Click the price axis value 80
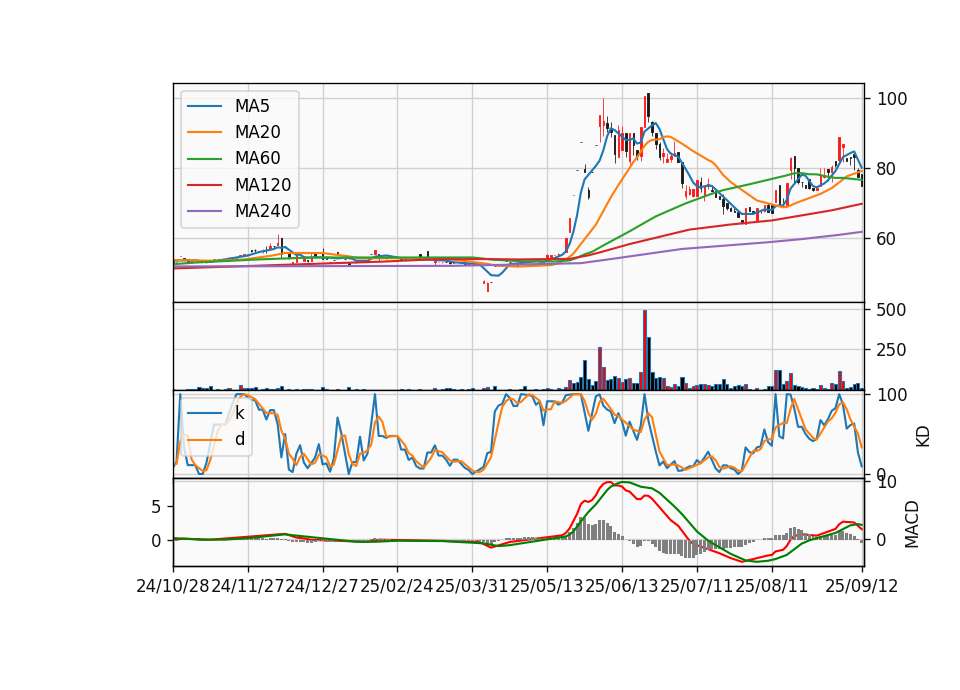Screen dimensions: 960x690 click(x=887, y=169)
